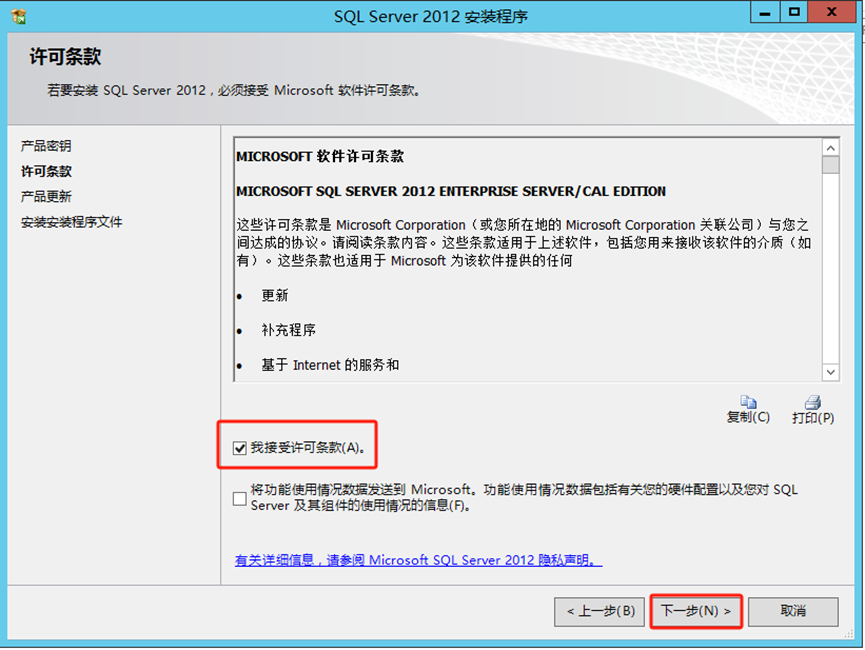The height and width of the screenshot is (650, 865).
Task: Click the ENTERPRISE SERVER/CAL EDITION heading
Action: [451, 191]
